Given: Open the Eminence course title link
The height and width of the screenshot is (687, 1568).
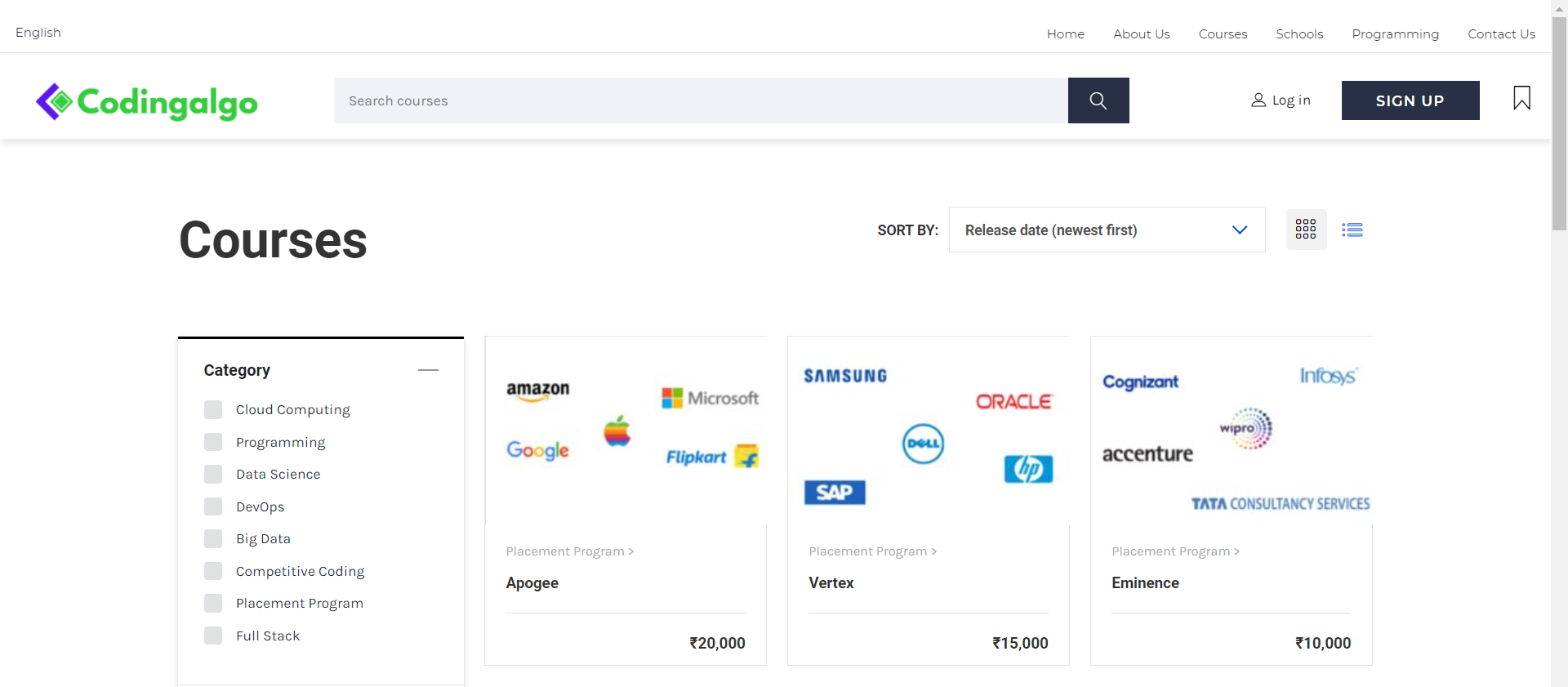Looking at the screenshot, I should pos(1145,583).
